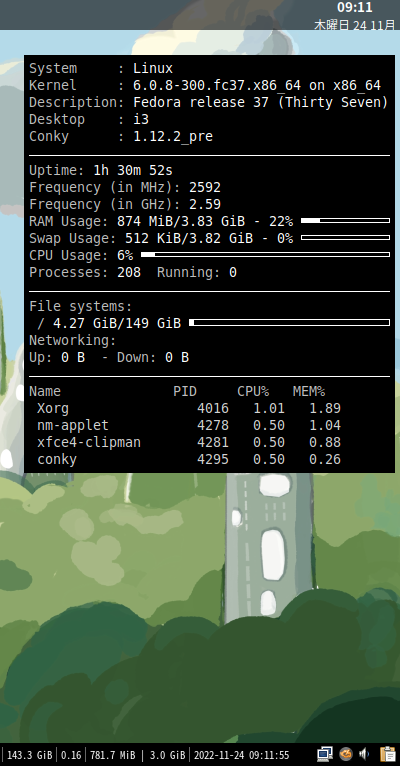Image resolution: width=400 pixels, height=766 pixels.
Task: Click the 781.7 MiB memory status block
Action: (113, 755)
